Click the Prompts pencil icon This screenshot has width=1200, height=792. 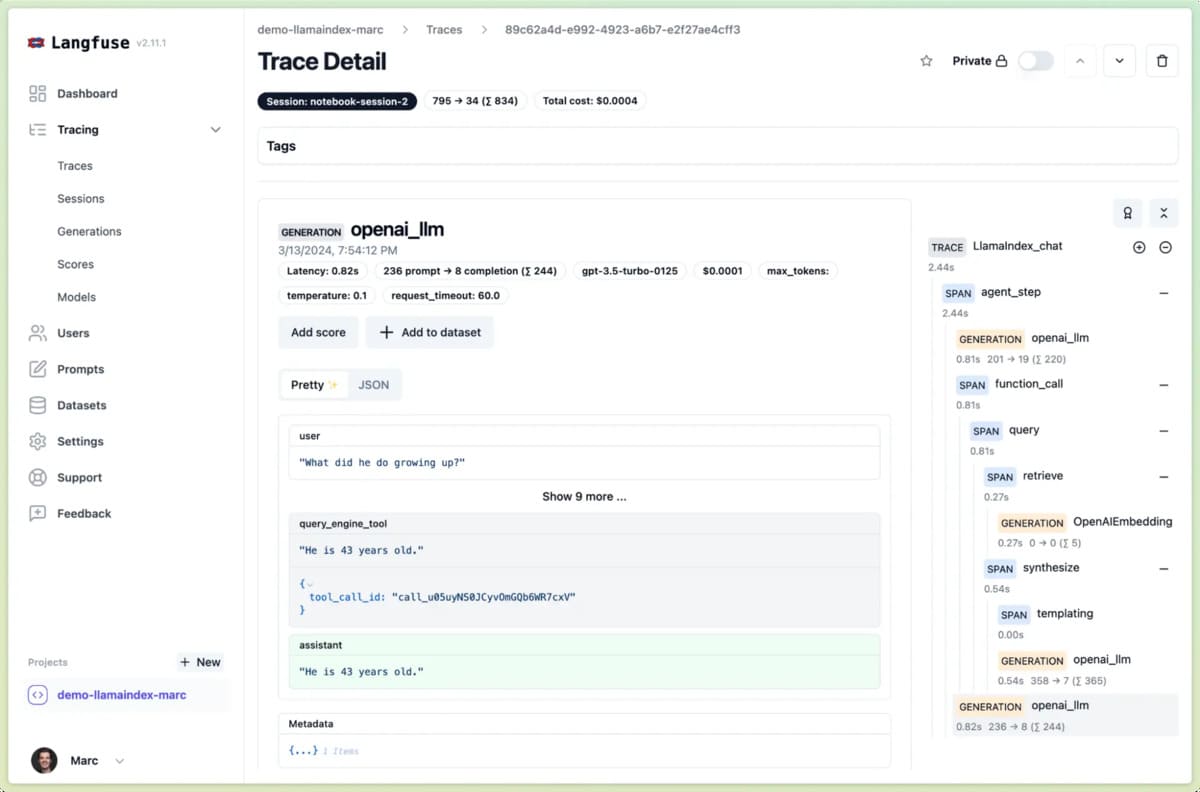point(38,369)
